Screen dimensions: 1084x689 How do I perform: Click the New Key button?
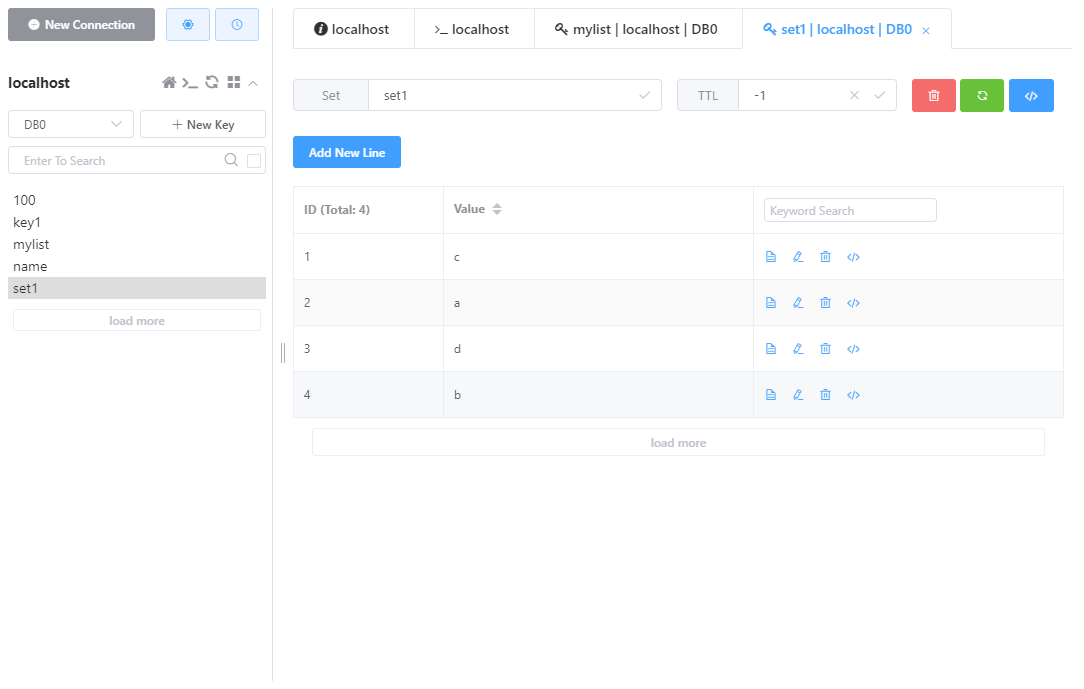(x=203, y=124)
